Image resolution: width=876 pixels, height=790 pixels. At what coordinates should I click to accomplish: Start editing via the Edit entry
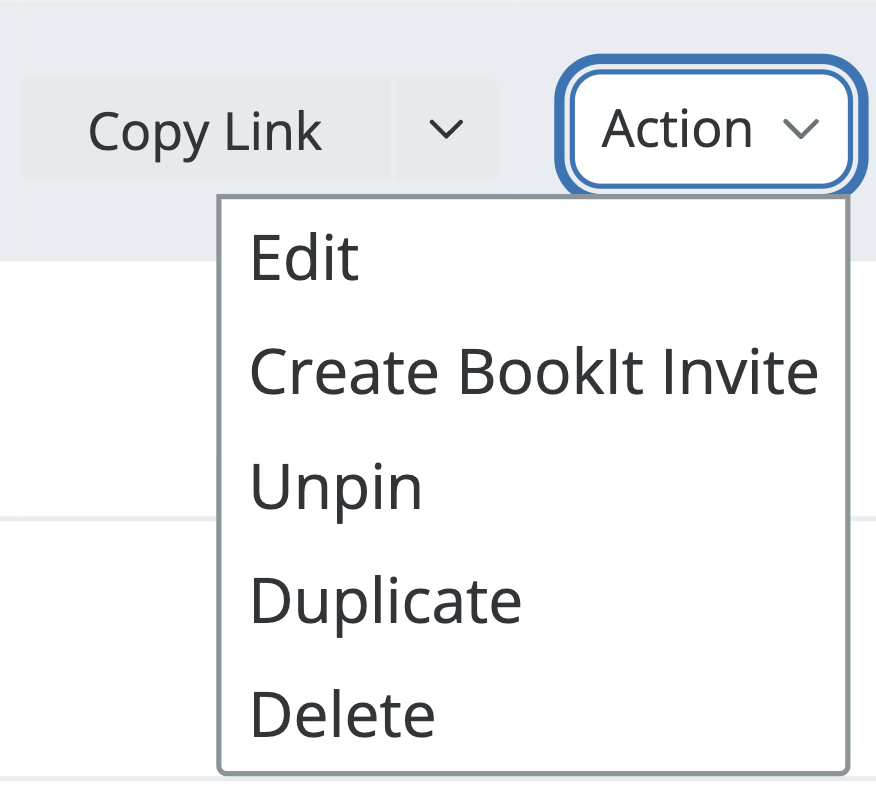(534, 258)
